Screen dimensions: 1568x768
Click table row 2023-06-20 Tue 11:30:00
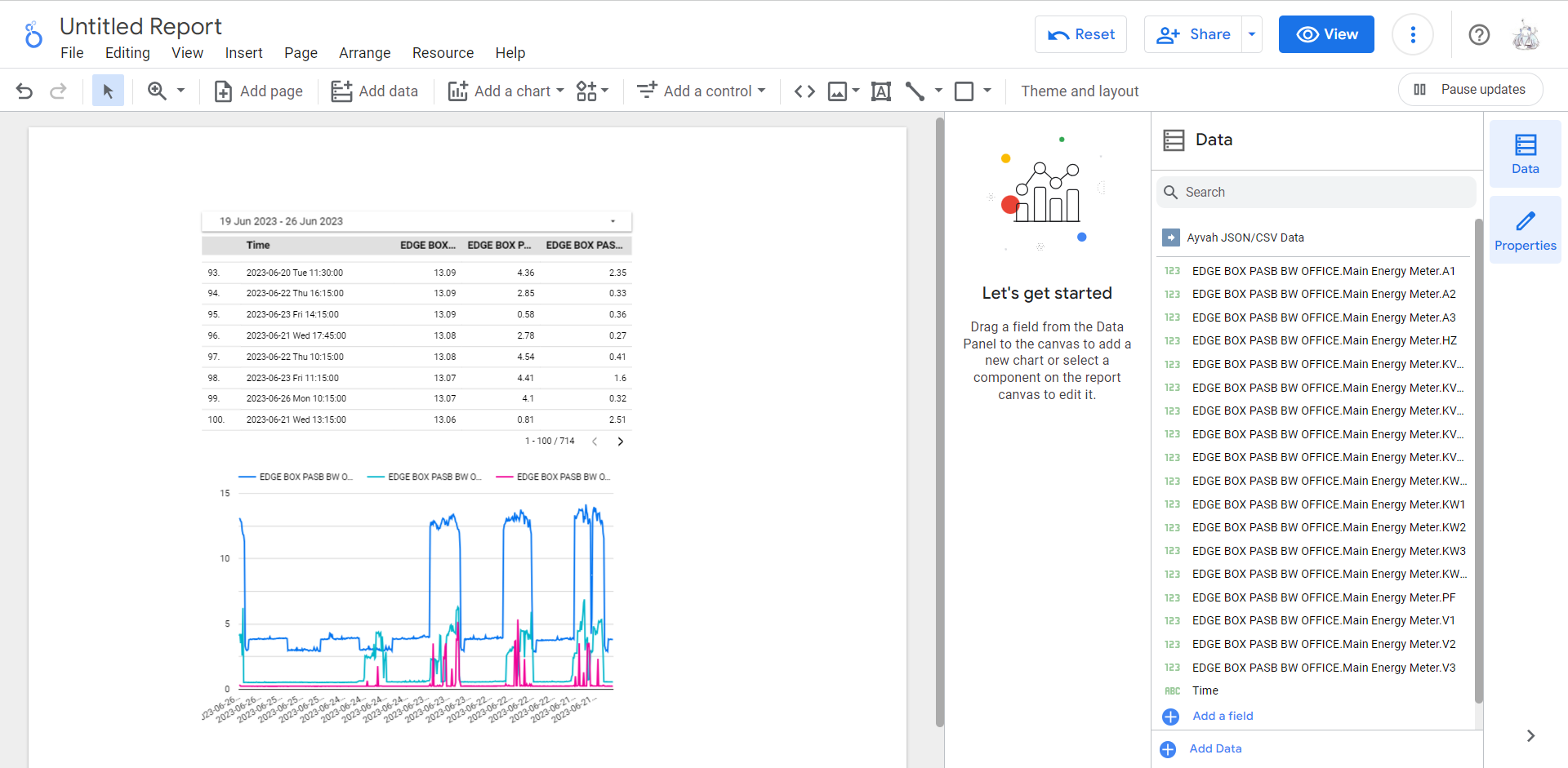click(416, 273)
